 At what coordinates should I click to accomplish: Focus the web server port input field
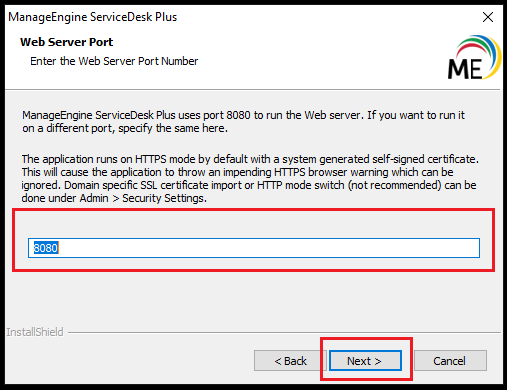(254, 248)
